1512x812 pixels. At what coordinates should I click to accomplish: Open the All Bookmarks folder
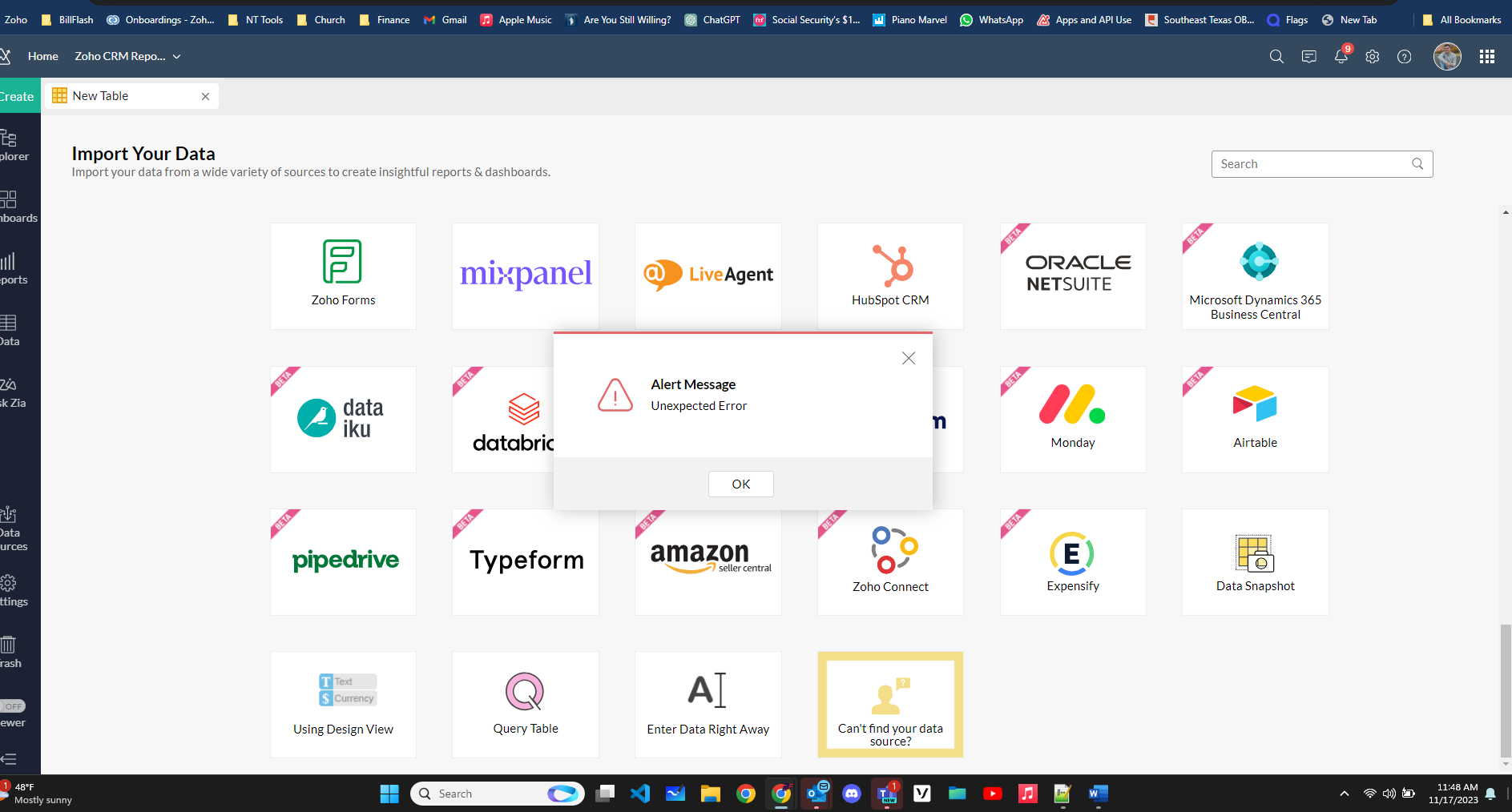tap(1462, 19)
